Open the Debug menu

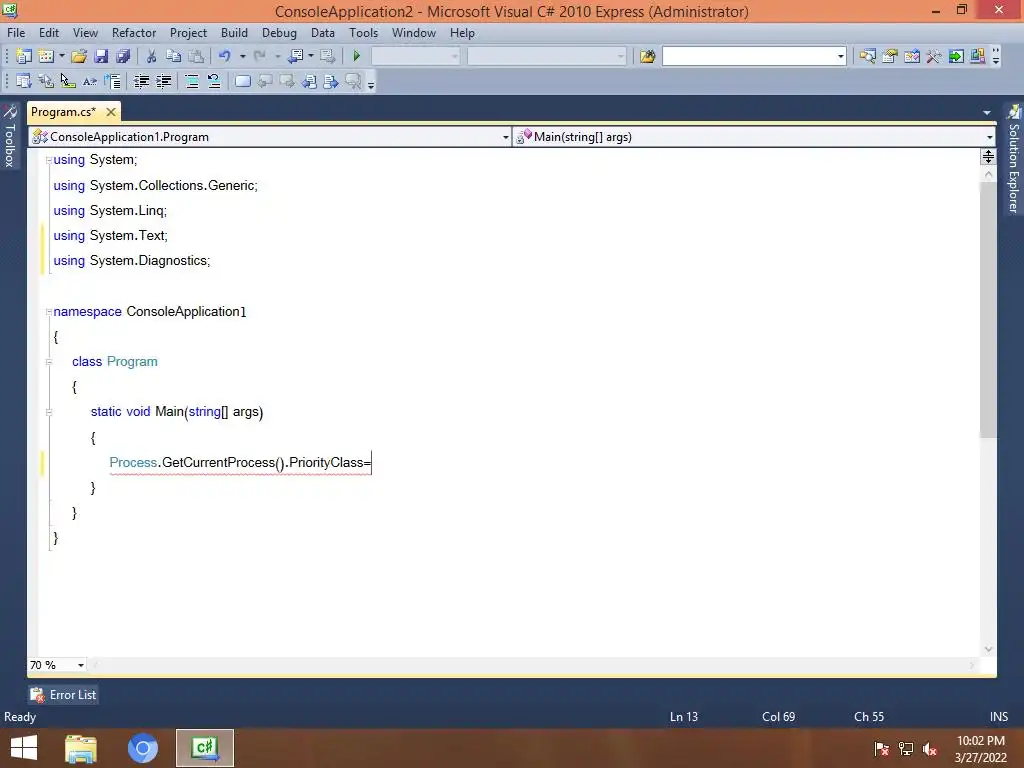click(x=279, y=33)
